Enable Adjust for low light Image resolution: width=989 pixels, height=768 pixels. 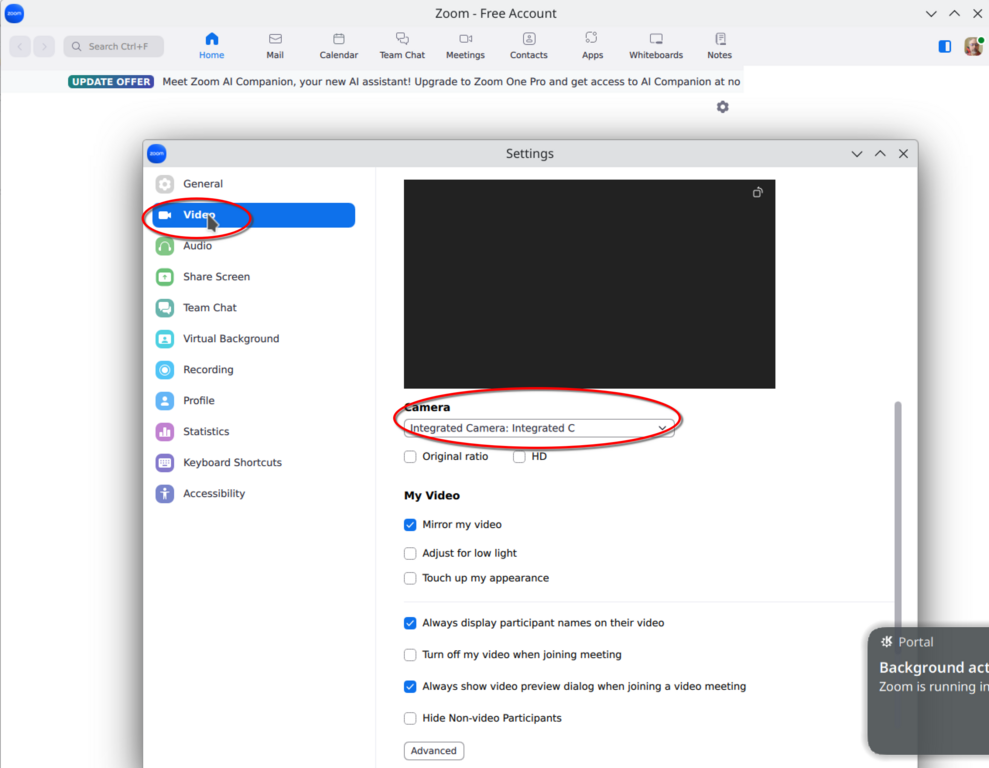pyautogui.click(x=410, y=554)
